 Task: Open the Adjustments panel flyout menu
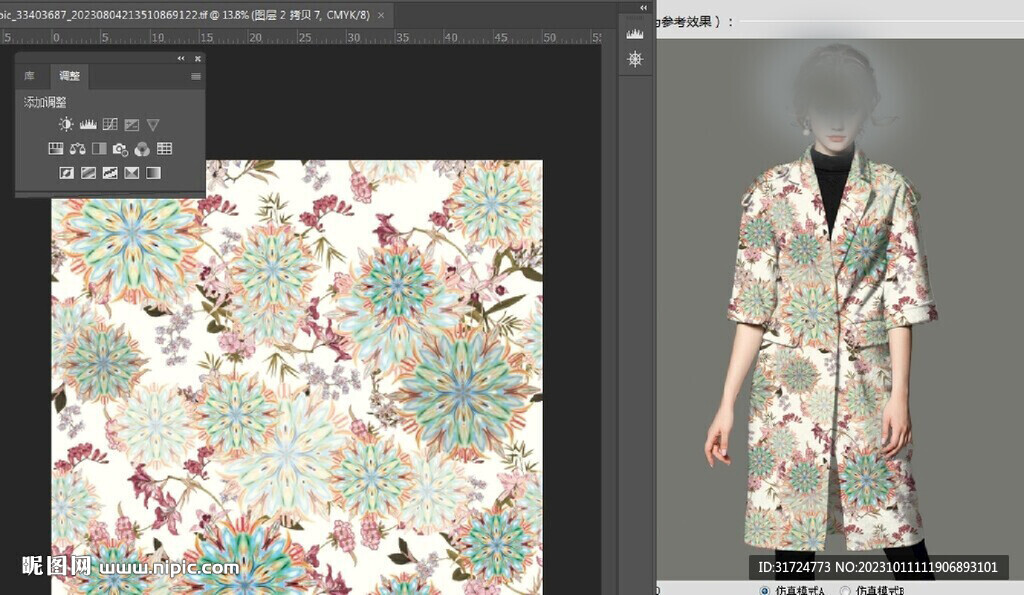[x=196, y=76]
